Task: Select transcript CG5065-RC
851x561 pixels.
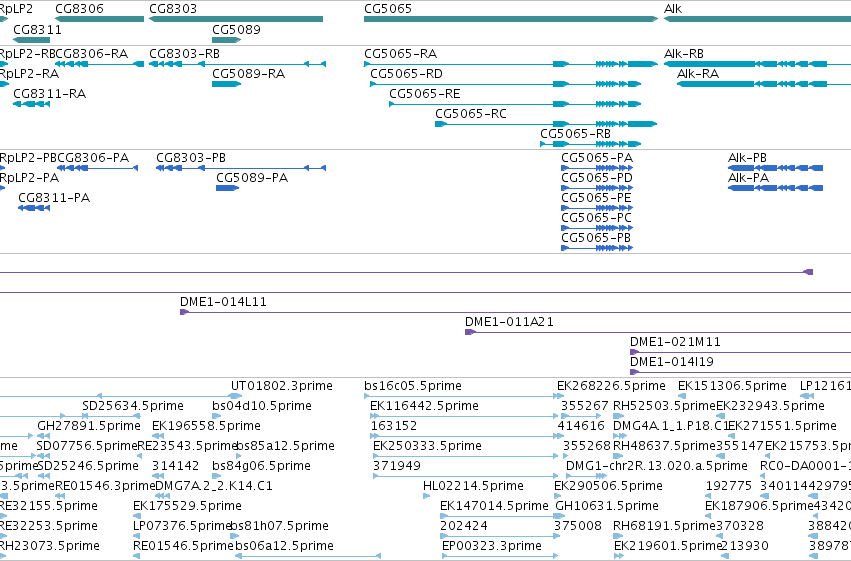Action: click(546, 124)
